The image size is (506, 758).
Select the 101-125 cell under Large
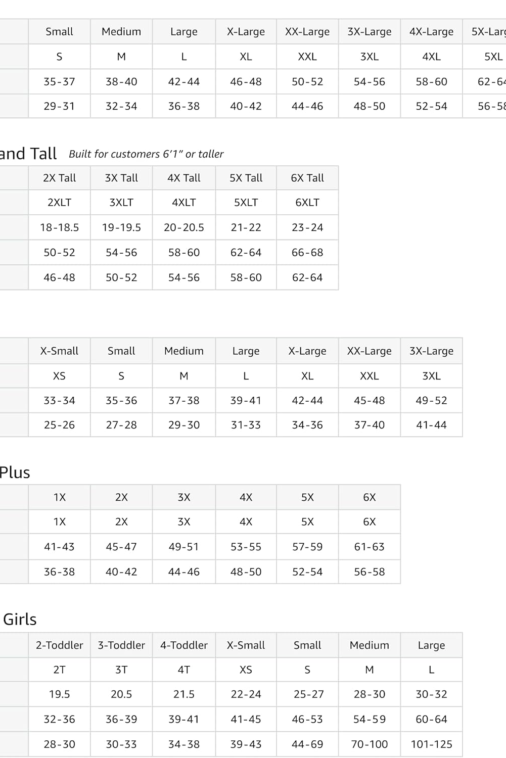click(x=431, y=744)
